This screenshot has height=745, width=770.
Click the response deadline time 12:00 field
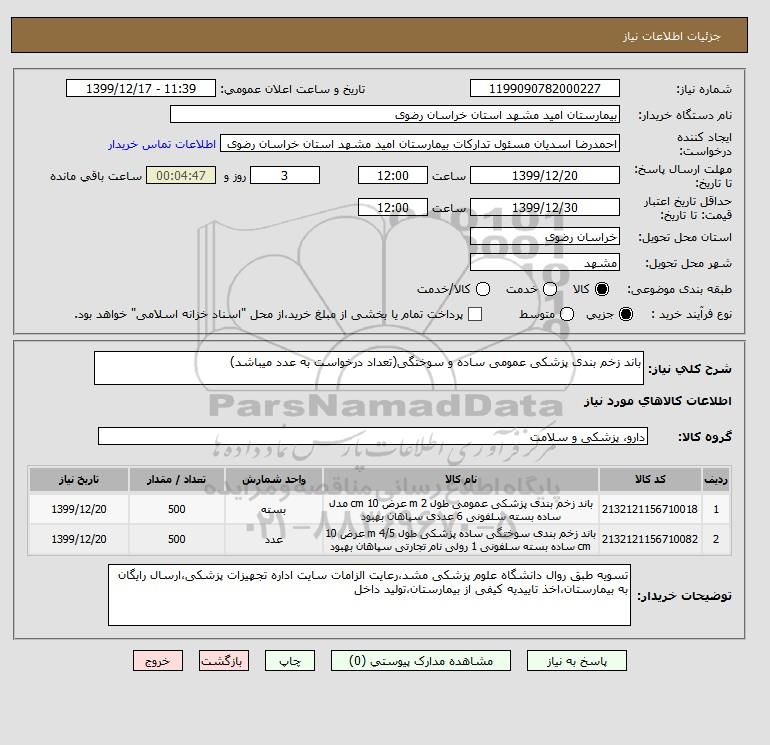(x=393, y=175)
